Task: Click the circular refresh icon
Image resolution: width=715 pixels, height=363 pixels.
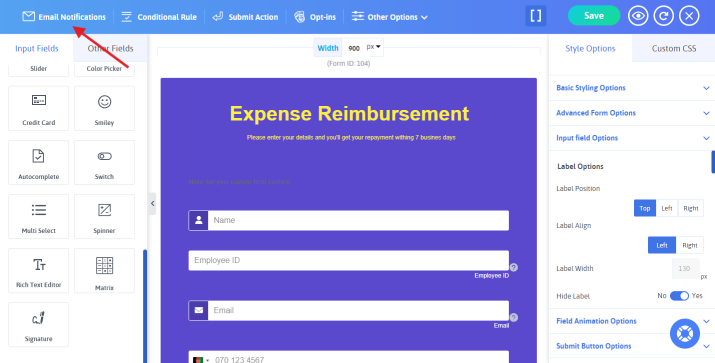Action: point(663,16)
